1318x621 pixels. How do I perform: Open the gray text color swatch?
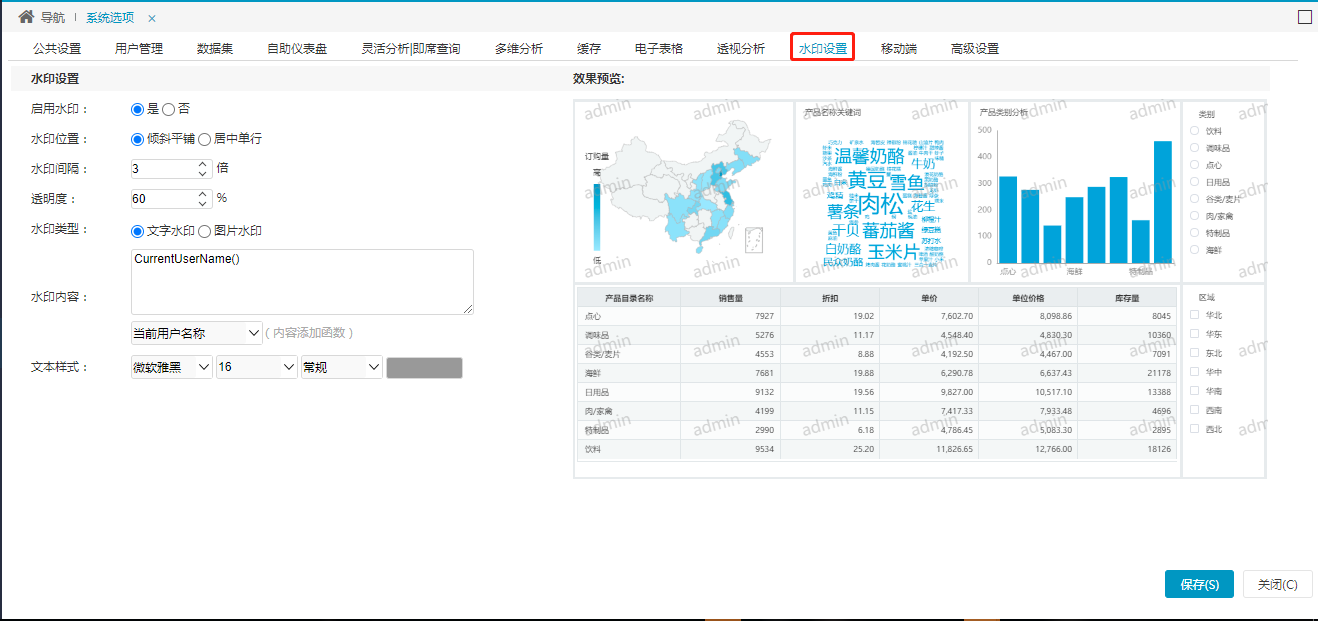coord(425,368)
